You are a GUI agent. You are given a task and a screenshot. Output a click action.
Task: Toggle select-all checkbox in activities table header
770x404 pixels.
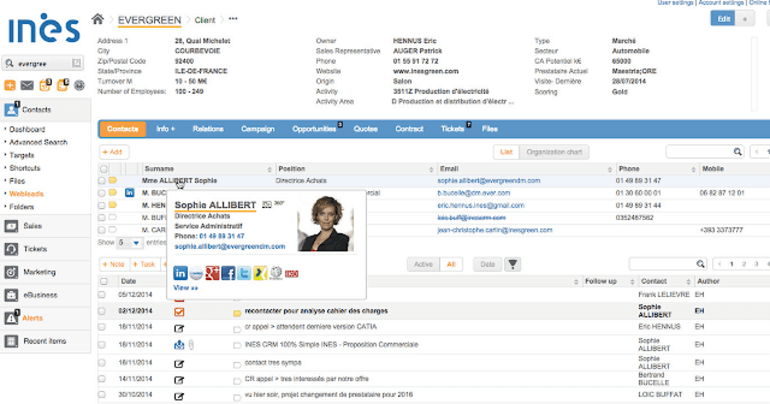104,281
